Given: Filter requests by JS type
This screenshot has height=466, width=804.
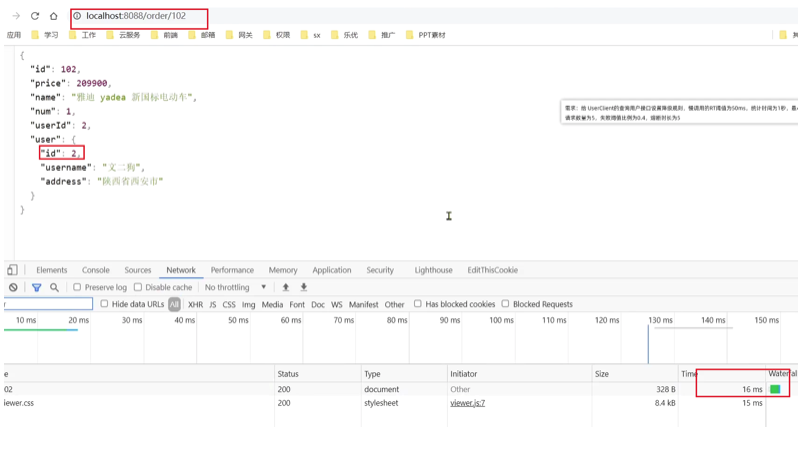Looking at the screenshot, I should point(213,305).
